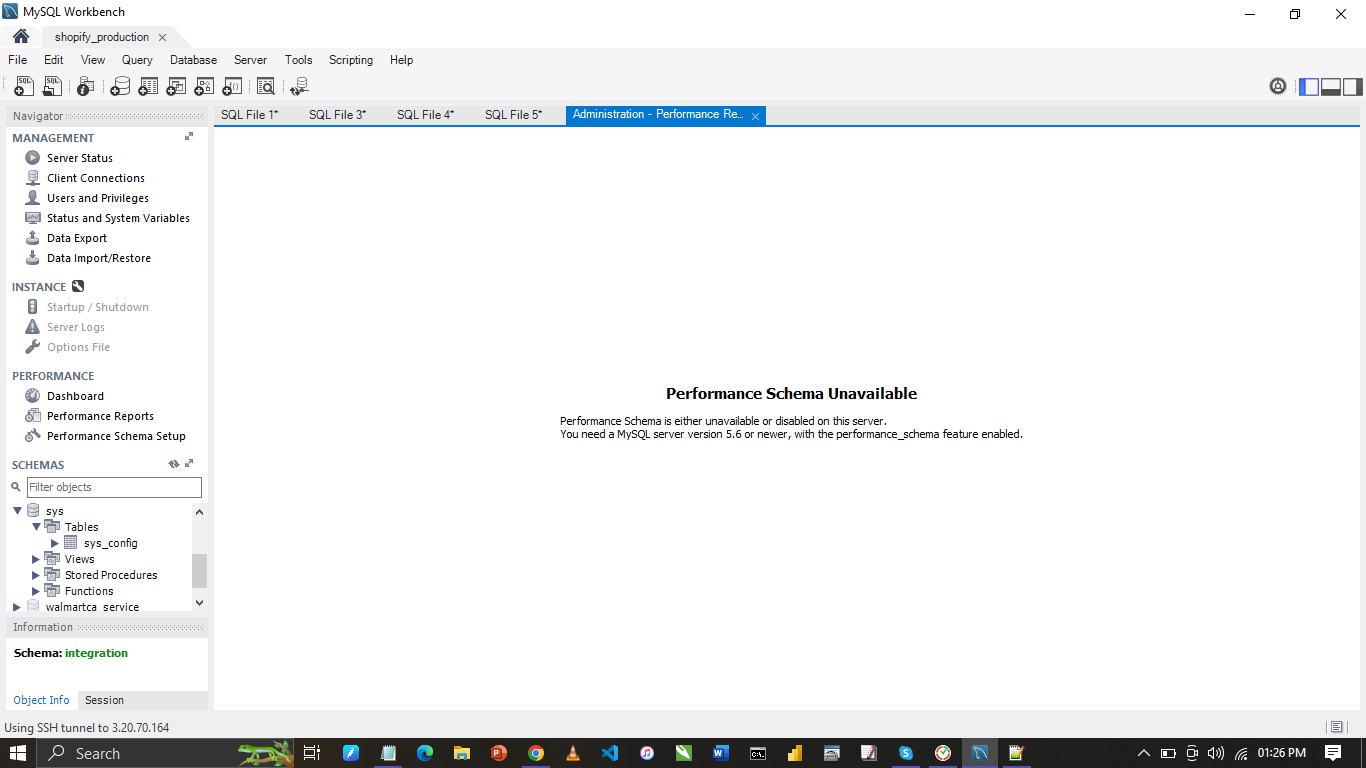
Task: Click the Startup / Shutdown item
Action: pos(98,307)
